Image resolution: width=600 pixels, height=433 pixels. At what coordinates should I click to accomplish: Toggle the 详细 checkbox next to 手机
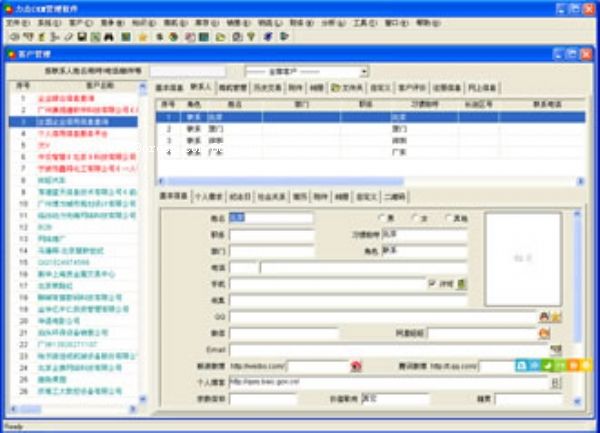click(433, 284)
